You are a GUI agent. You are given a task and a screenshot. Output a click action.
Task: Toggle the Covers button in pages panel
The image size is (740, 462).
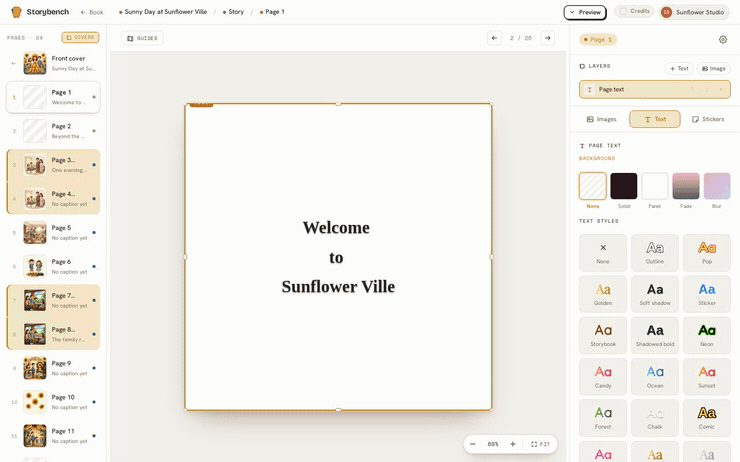pyautogui.click(x=80, y=37)
